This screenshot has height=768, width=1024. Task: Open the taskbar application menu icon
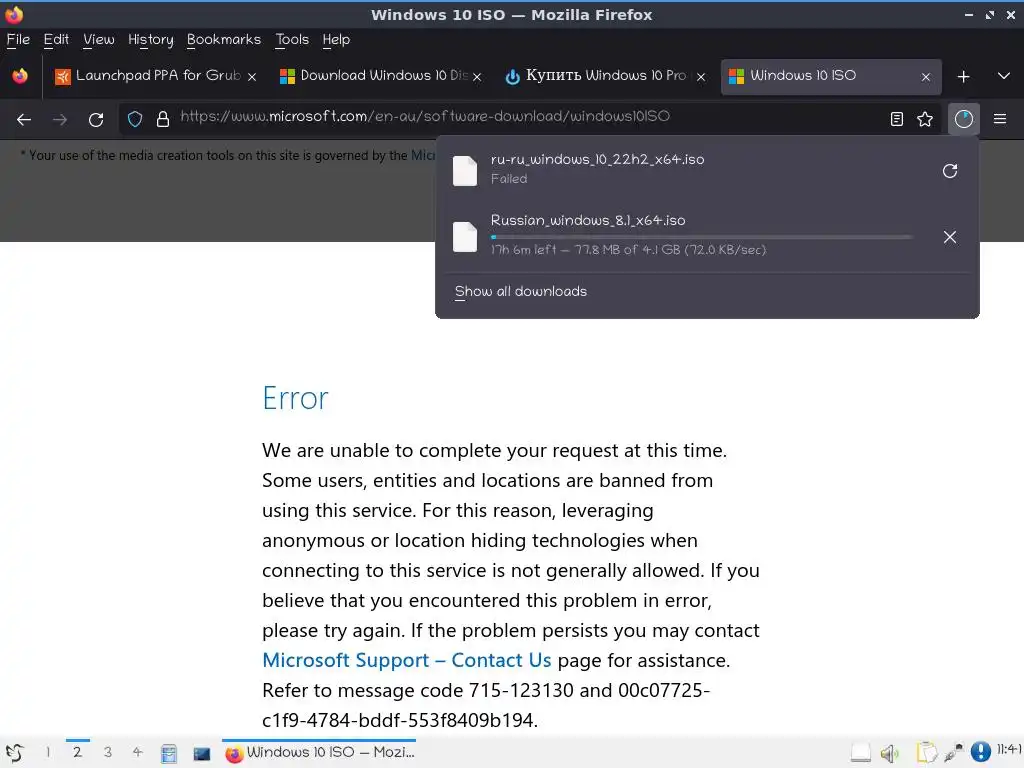click(x=14, y=753)
